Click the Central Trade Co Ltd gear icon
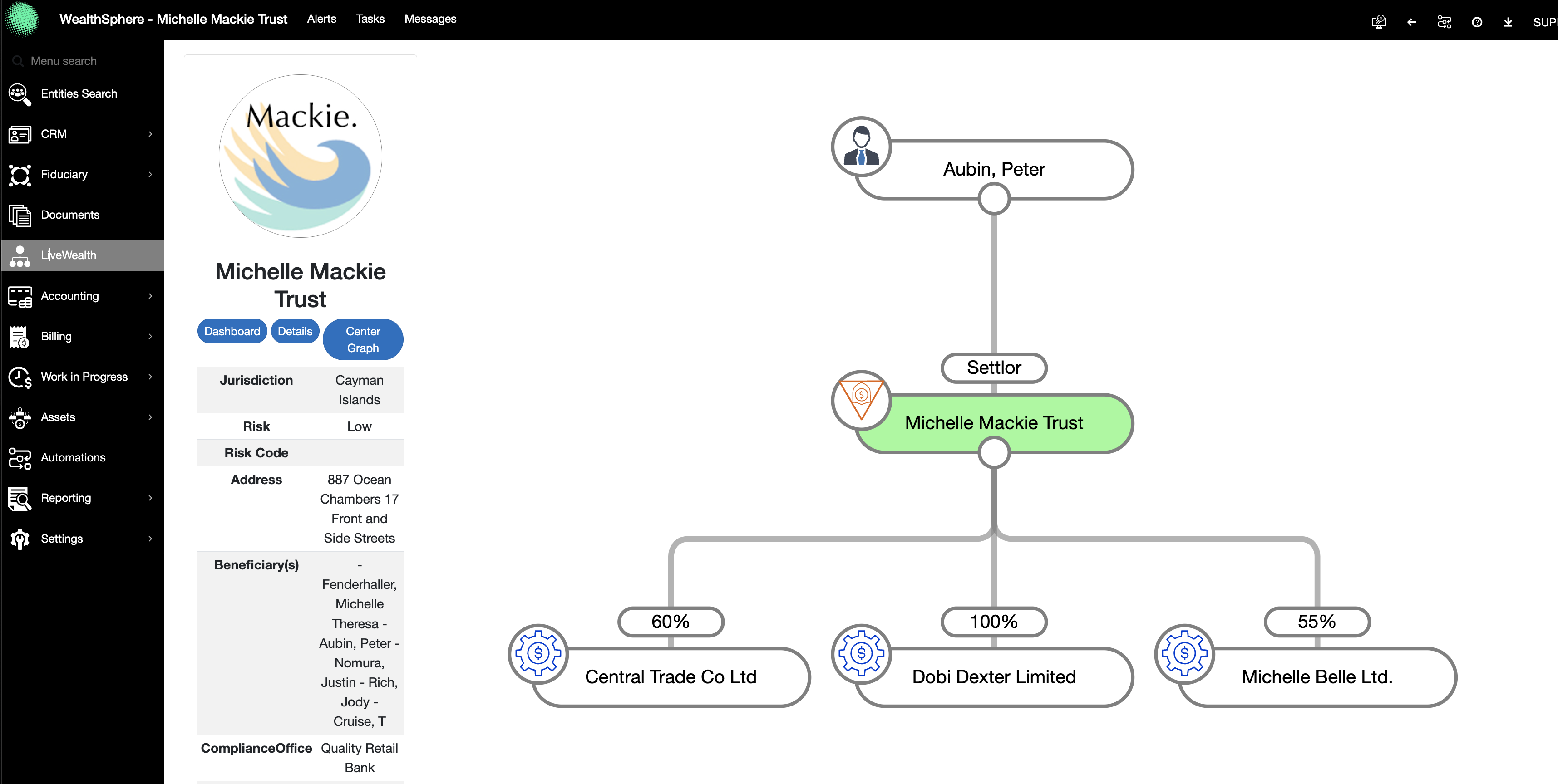Image resolution: width=1558 pixels, height=784 pixels. click(537, 653)
